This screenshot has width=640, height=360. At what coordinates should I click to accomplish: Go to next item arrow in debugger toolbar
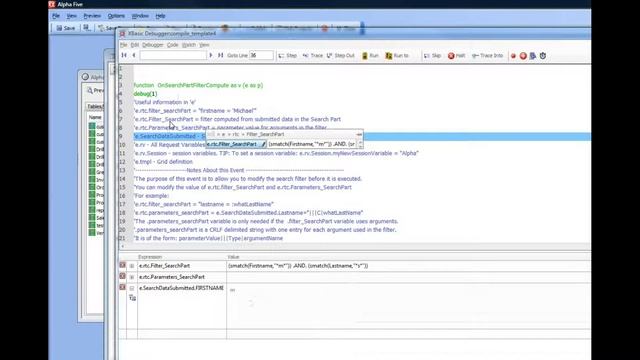211,56
